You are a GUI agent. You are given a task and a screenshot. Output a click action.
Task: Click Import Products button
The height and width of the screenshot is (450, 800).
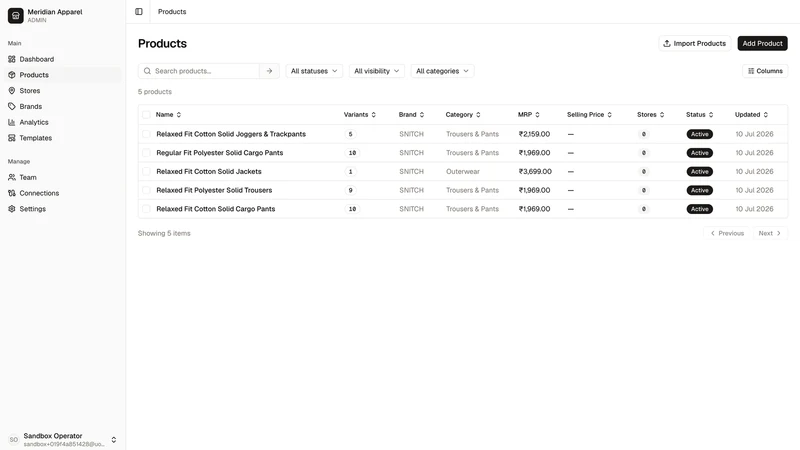coord(694,43)
